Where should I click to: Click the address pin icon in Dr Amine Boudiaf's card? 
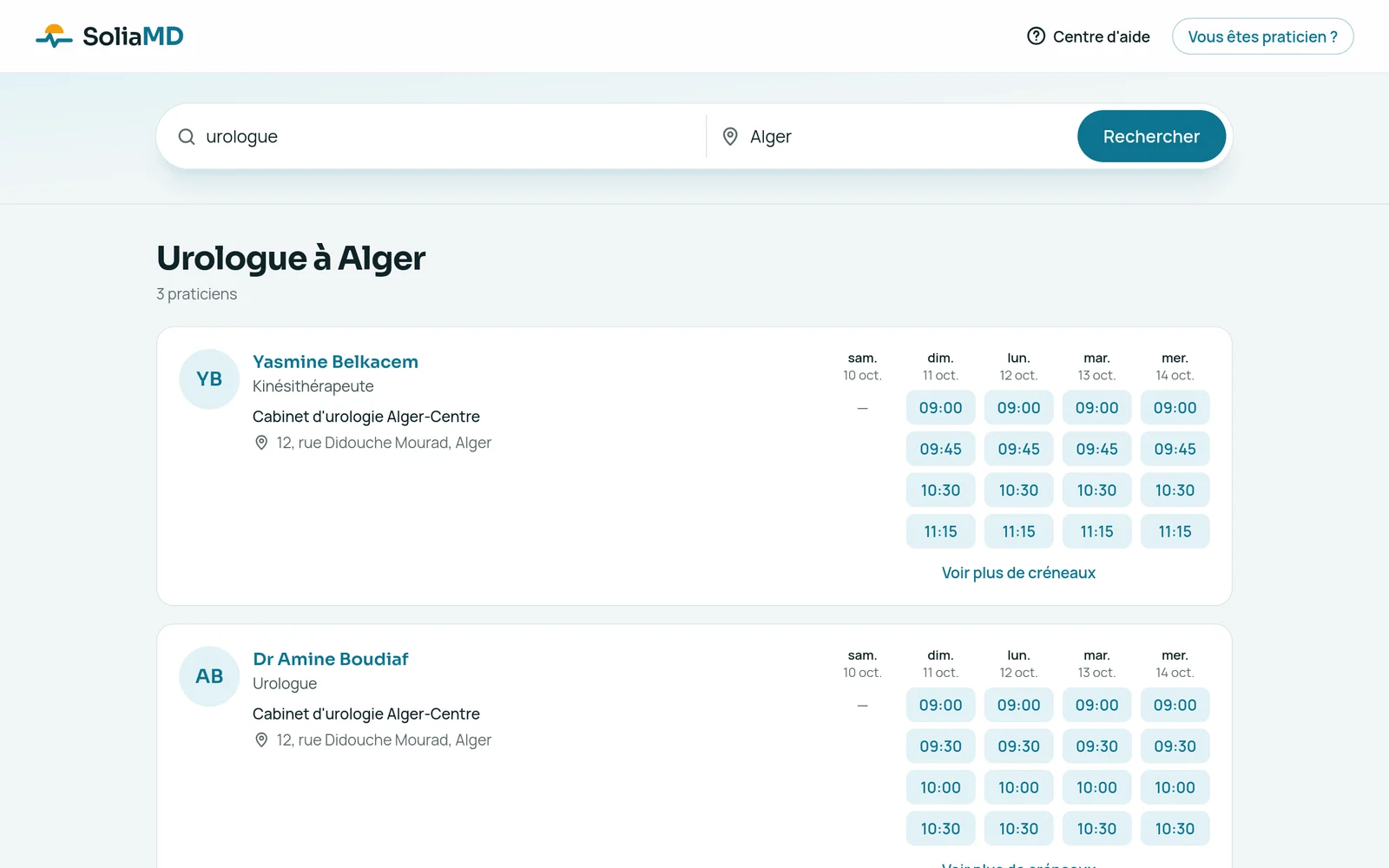261,740
